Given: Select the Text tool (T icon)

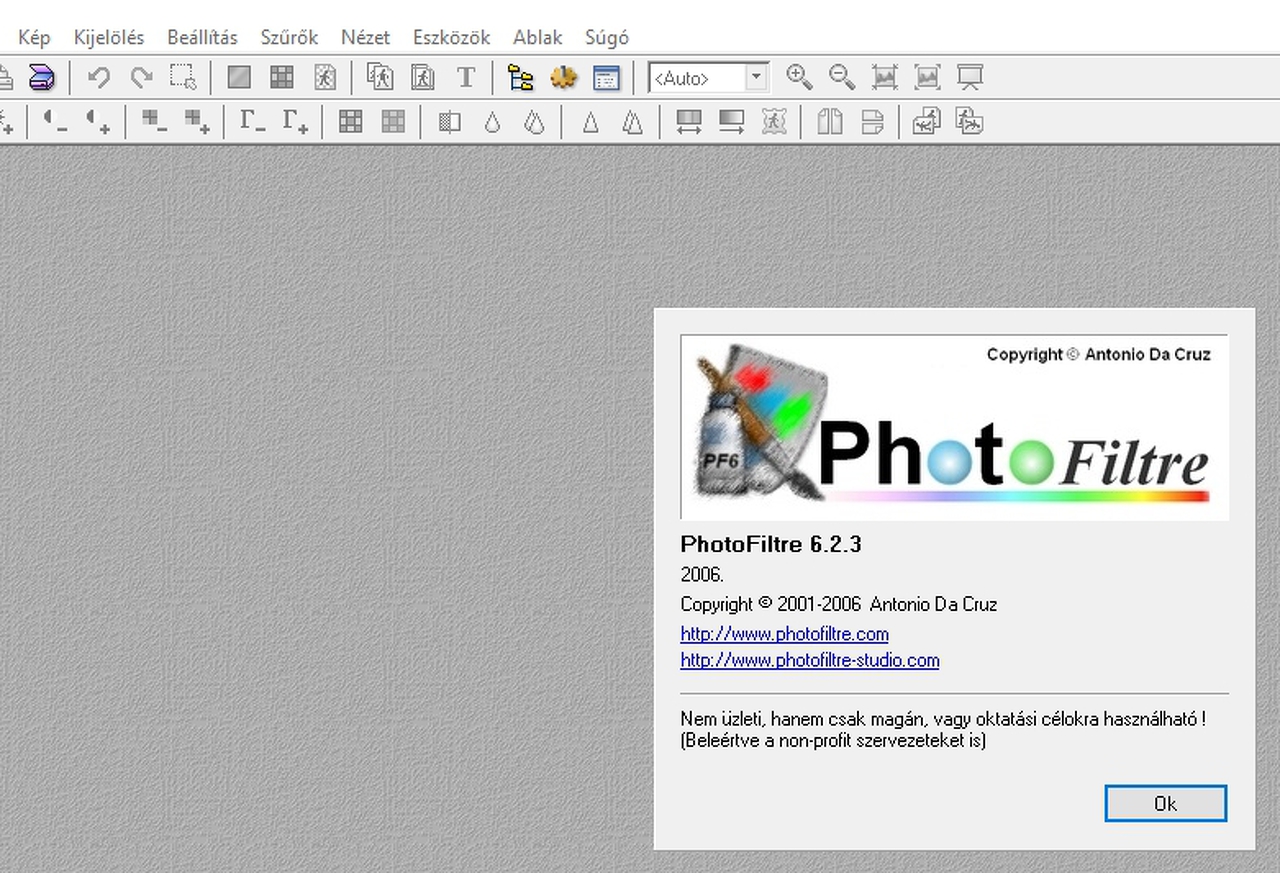Looking at the screenshot, I should [x=466, y=77].
